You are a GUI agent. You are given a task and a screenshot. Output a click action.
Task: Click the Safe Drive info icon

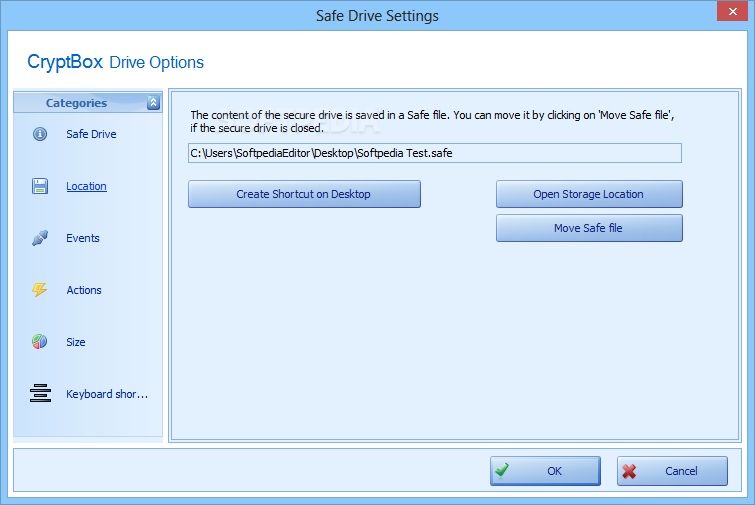(40, 134)
